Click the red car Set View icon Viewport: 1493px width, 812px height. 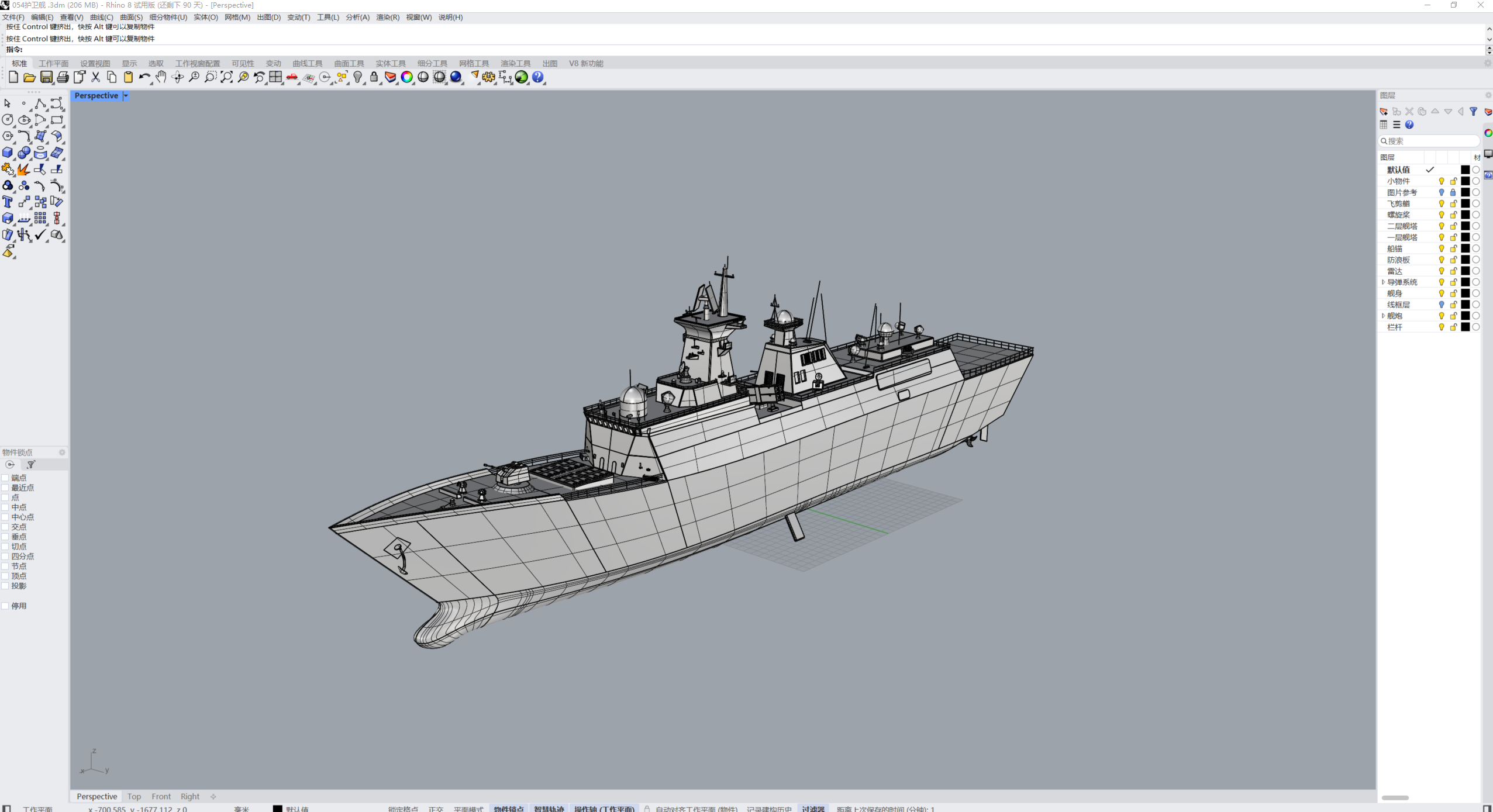(292, 77)
